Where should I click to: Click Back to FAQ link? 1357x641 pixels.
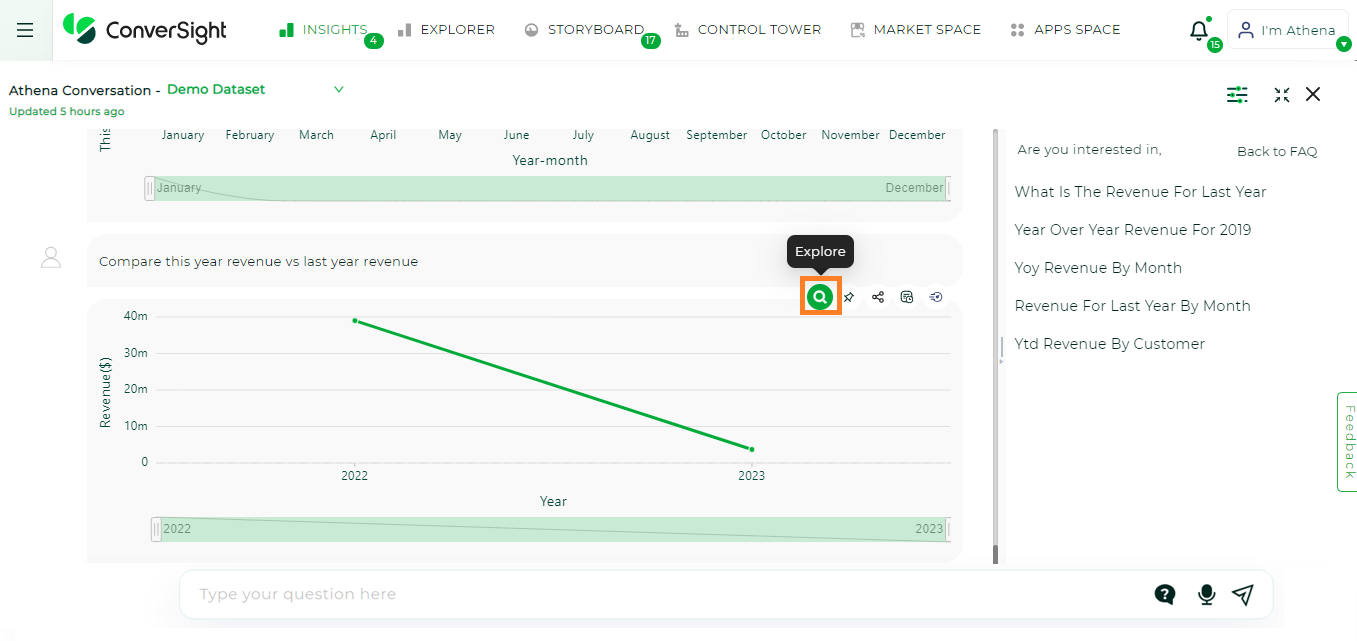(x=1277, y=152)
